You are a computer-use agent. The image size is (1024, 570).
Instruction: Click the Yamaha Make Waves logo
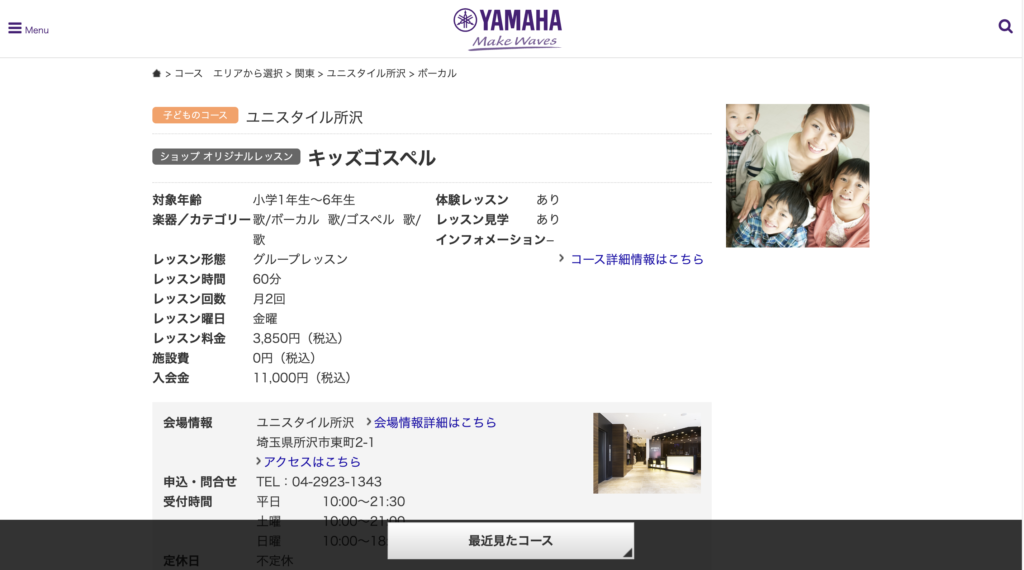click(x=507, y=29)
